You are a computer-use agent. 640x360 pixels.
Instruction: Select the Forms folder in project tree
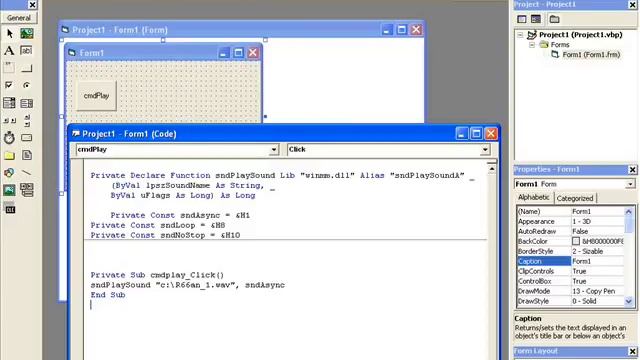(560, 45)
